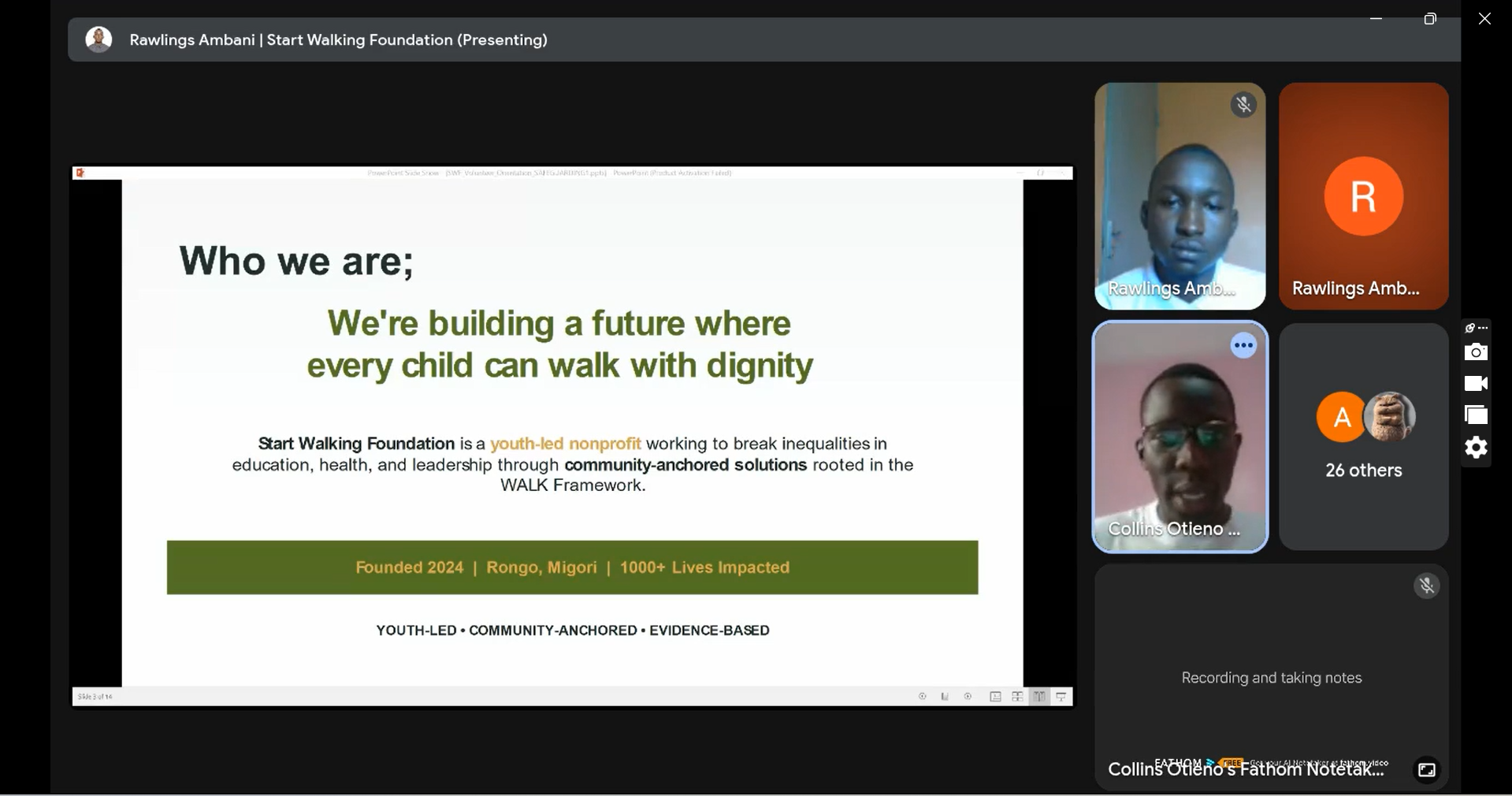Click muted mic icon on Rawlings video tile
This screenshot has width=1512, height=796.
click(x=1243, y=105)
